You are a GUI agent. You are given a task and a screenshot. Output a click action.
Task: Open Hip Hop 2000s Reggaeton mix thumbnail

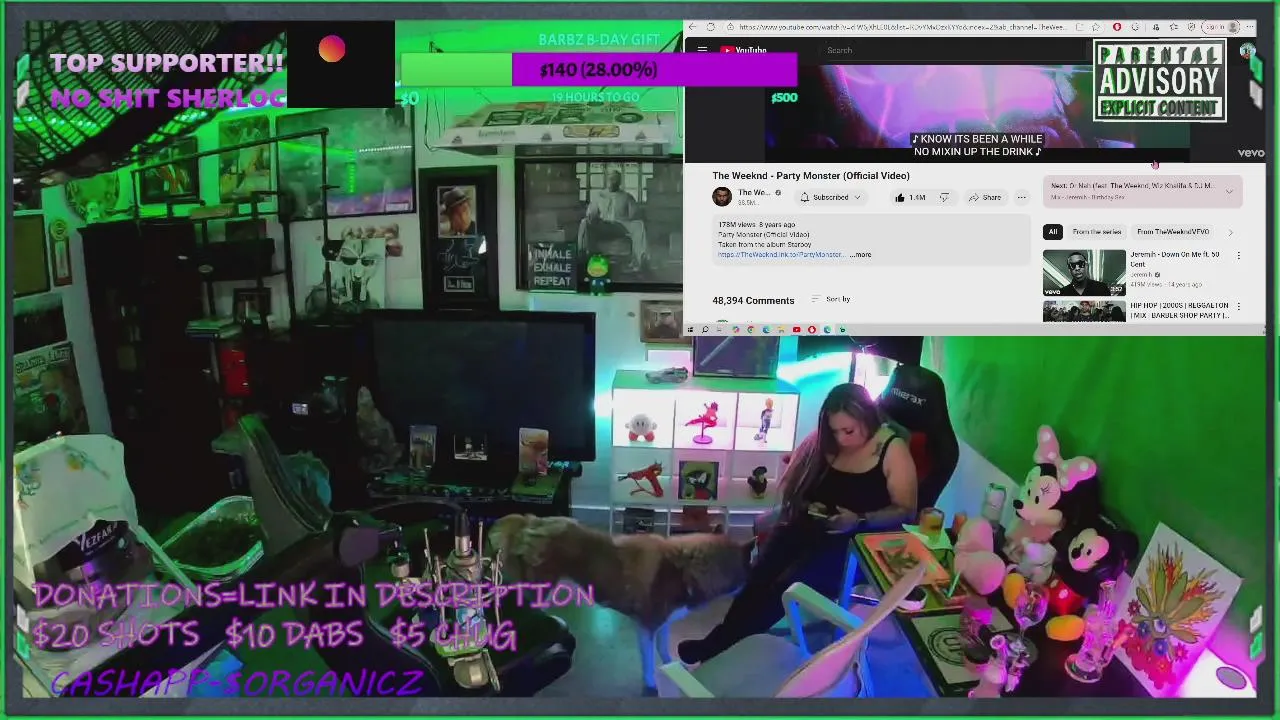coord(1084,311)
